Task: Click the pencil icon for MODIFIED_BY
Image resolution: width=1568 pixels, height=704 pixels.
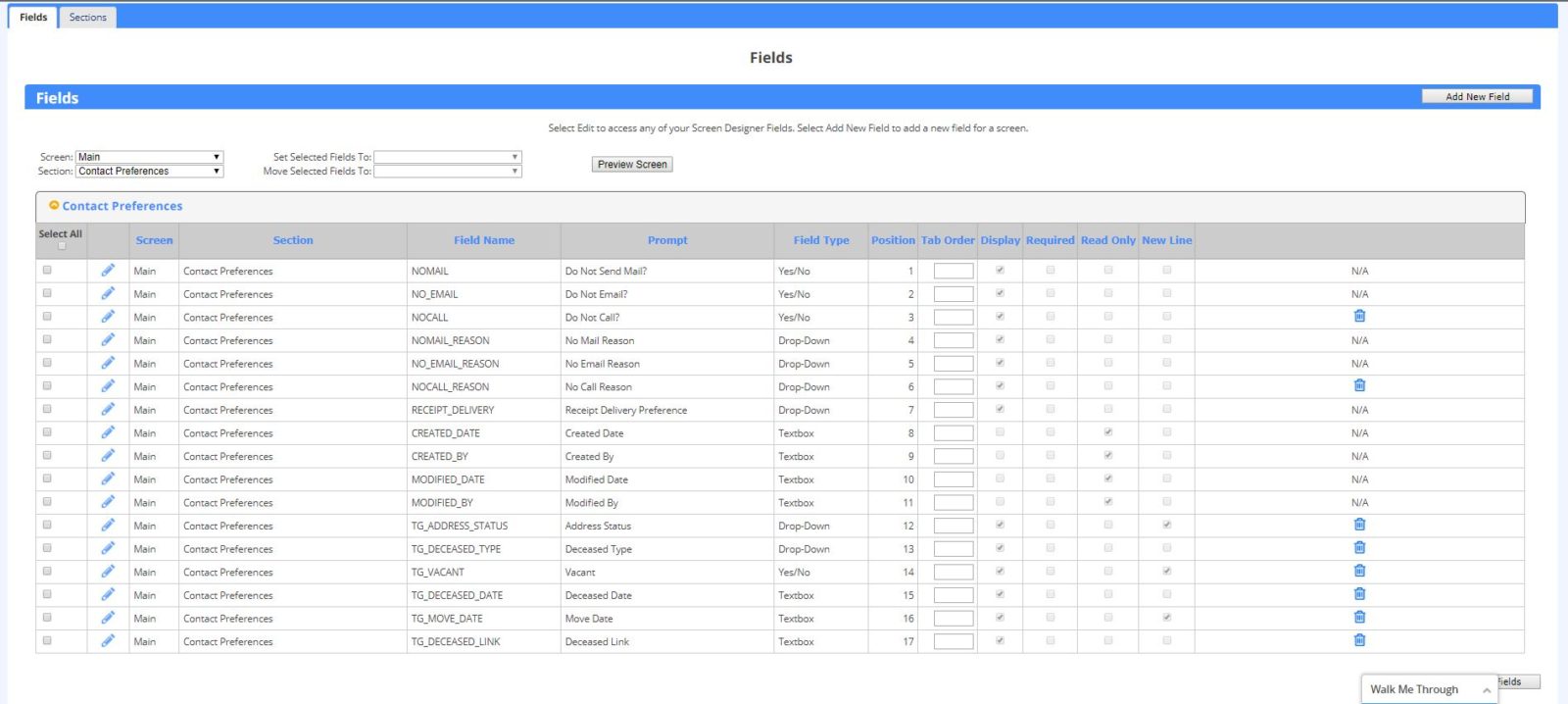Action: (108, 502)
